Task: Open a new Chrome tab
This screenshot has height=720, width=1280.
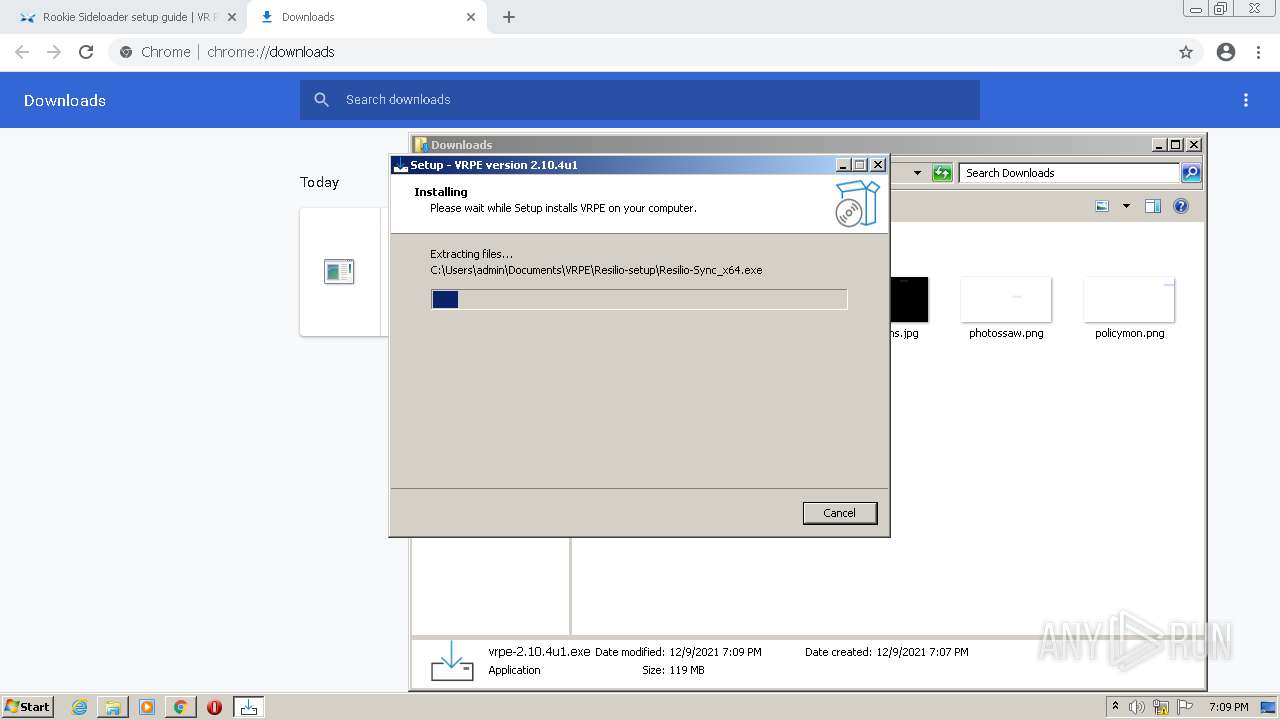Action: (x=509, y=17)
